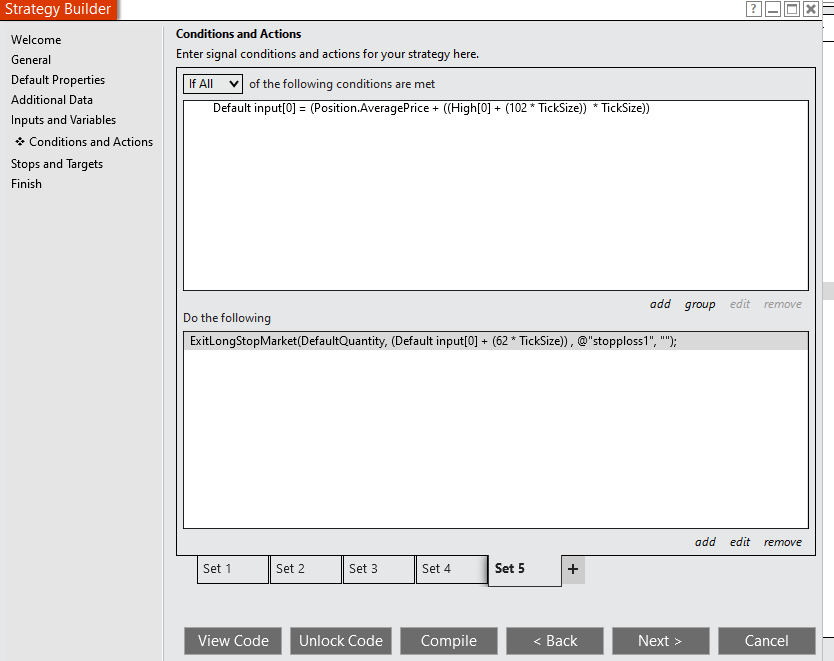Go back with the < Back button
Image resolution: width=834 pixels, height=661 pixels.
click(555, 641)
